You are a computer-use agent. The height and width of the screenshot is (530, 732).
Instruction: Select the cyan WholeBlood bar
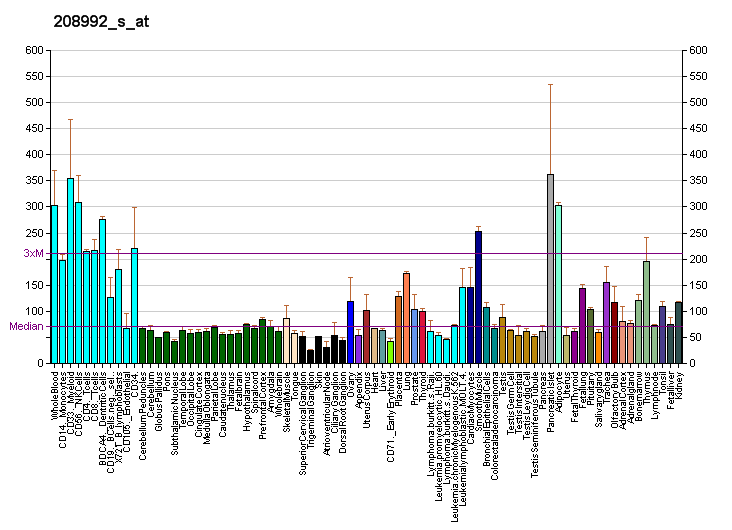click(54, 284)
